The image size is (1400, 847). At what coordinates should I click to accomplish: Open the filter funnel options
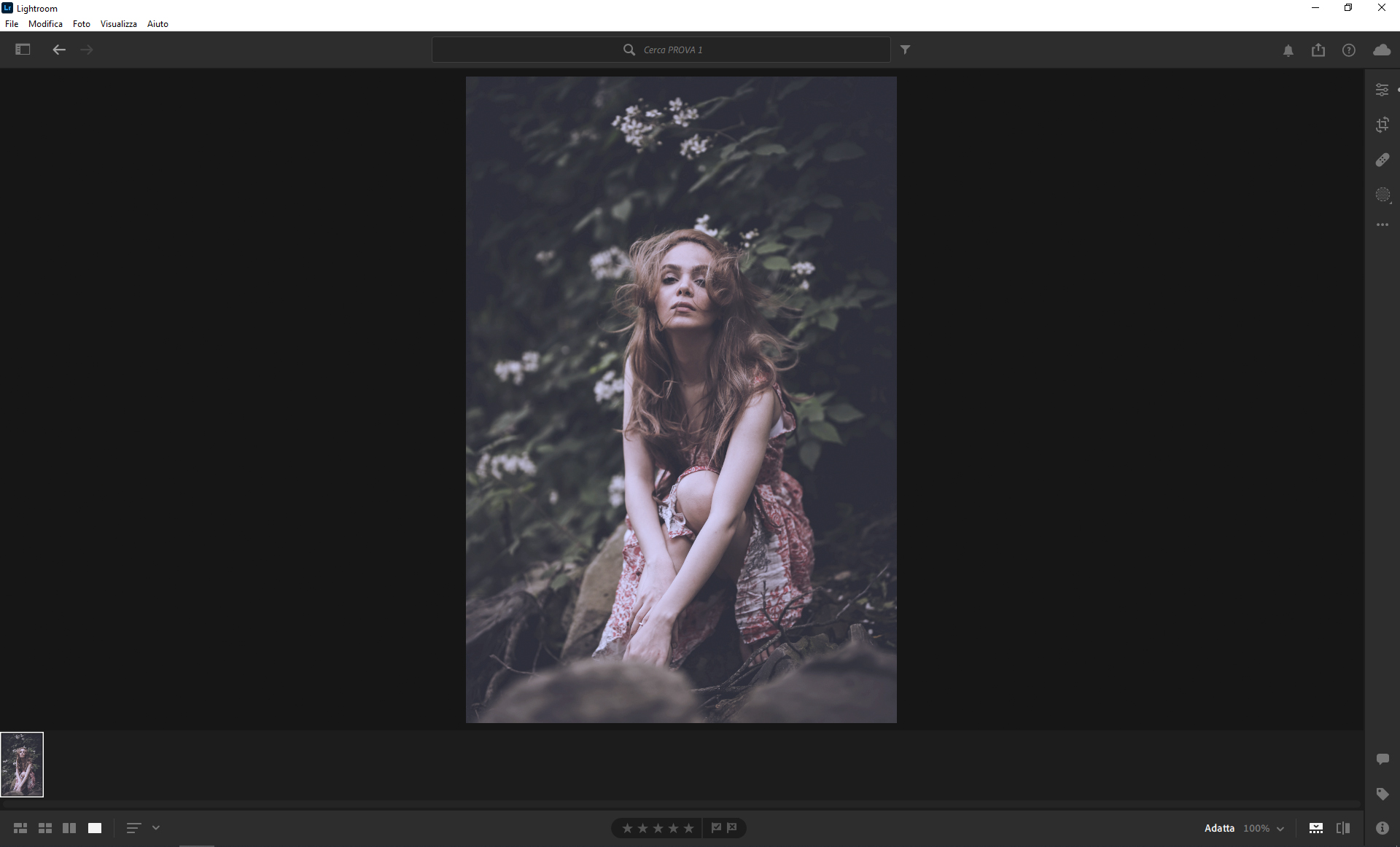click(905, 50)
